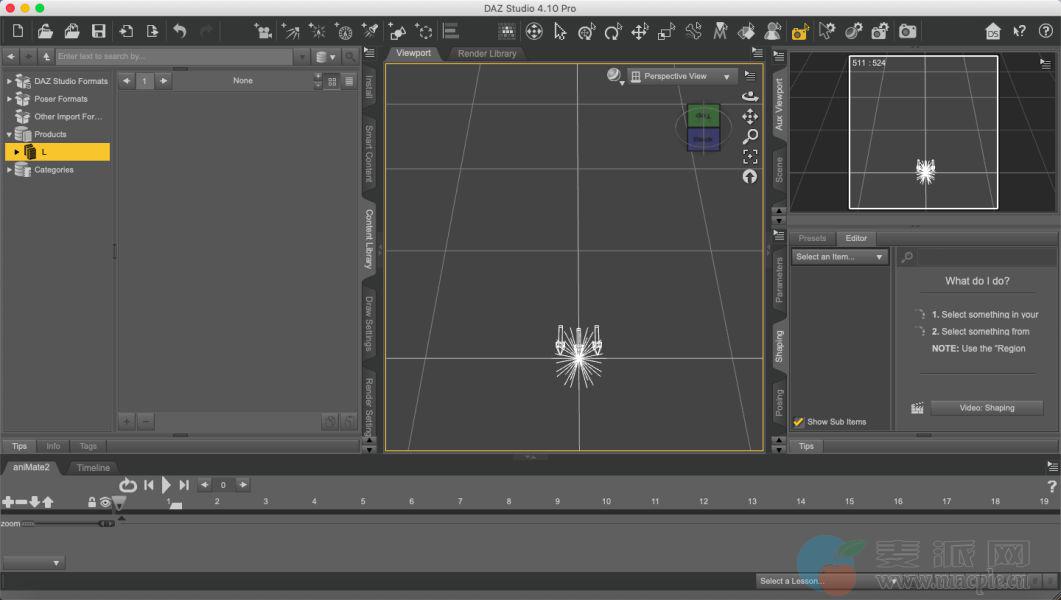The image size is (1061, 600).
Task: Click the Save floppy disk icon
Action: (98, 32)
